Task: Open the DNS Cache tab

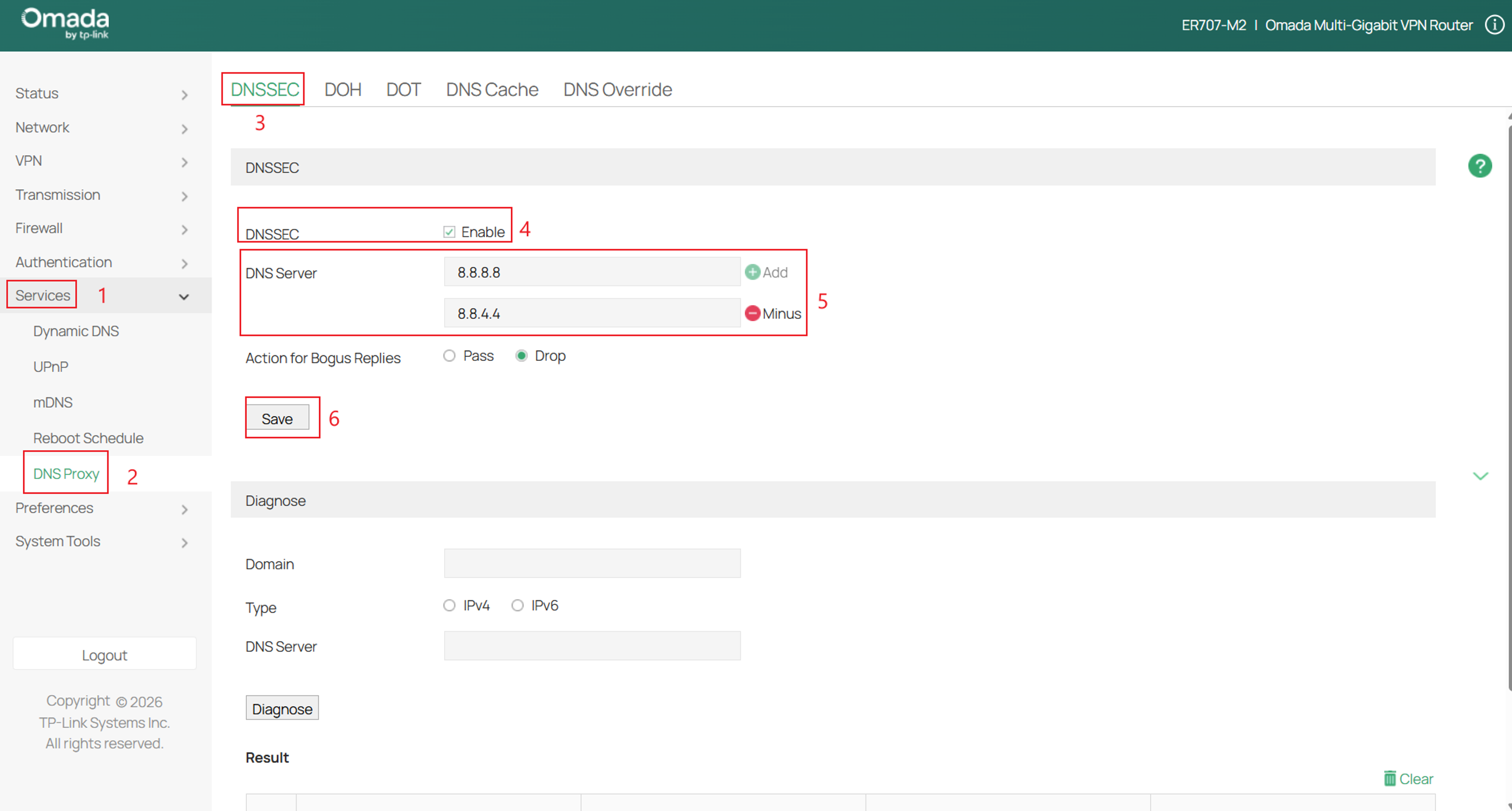Action: [x=492, y=90]
